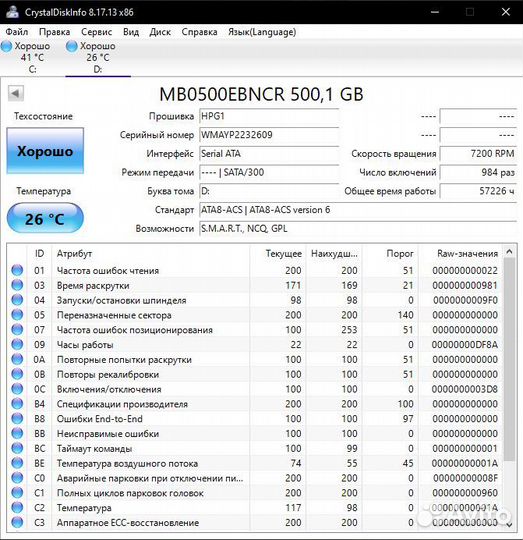This screenshot has height=540, width=523.
Task: Click status icon for attribute 07
Action: coord(17,329)
